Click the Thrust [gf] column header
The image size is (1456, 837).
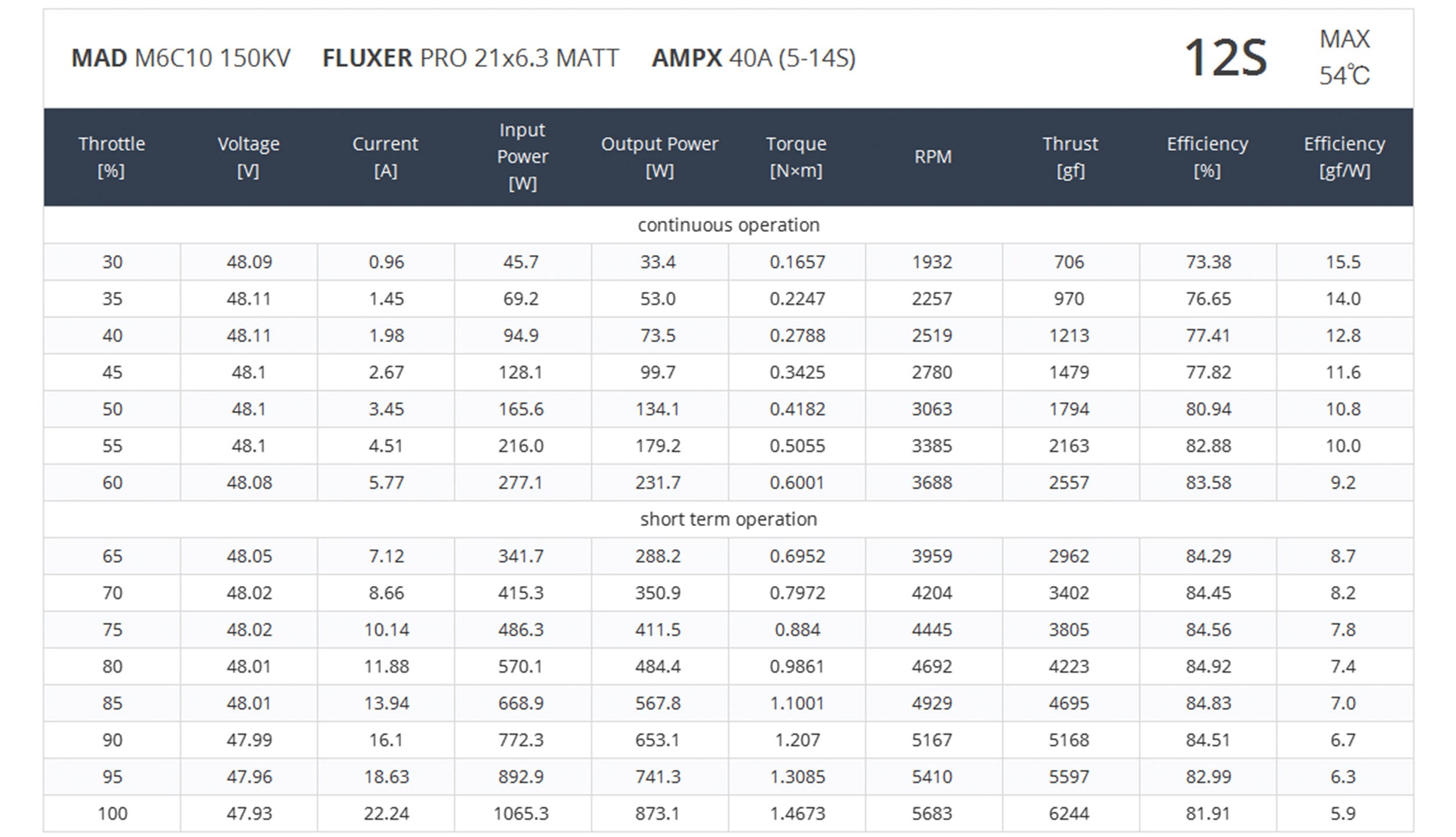click(1070, 157)
